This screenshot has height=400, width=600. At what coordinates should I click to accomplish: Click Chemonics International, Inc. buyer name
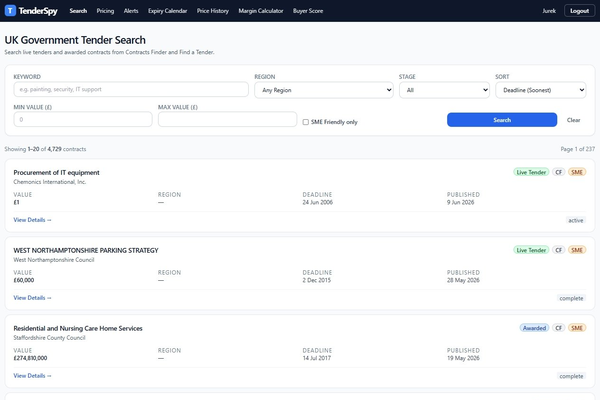(50, 182)
